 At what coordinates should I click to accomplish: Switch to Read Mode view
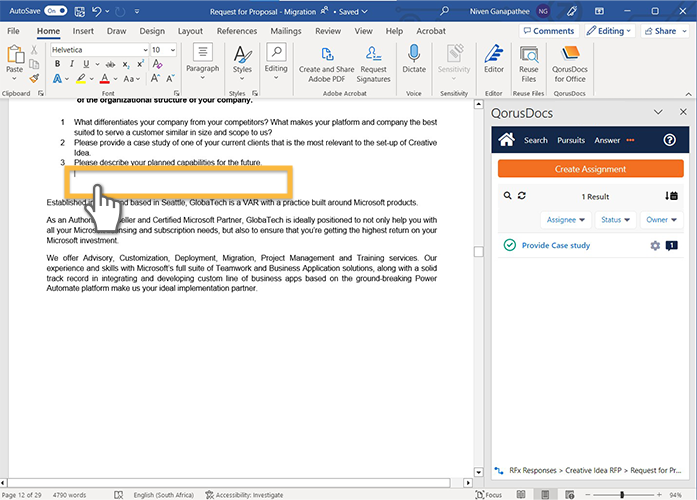(521, 494)
